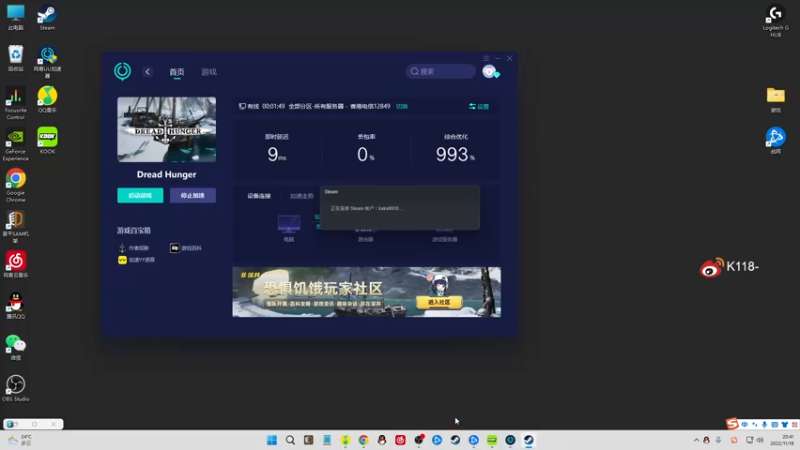Click the Chrome icon on the taskbar
This screenshot has width=800, height=450.
point(363,440)
